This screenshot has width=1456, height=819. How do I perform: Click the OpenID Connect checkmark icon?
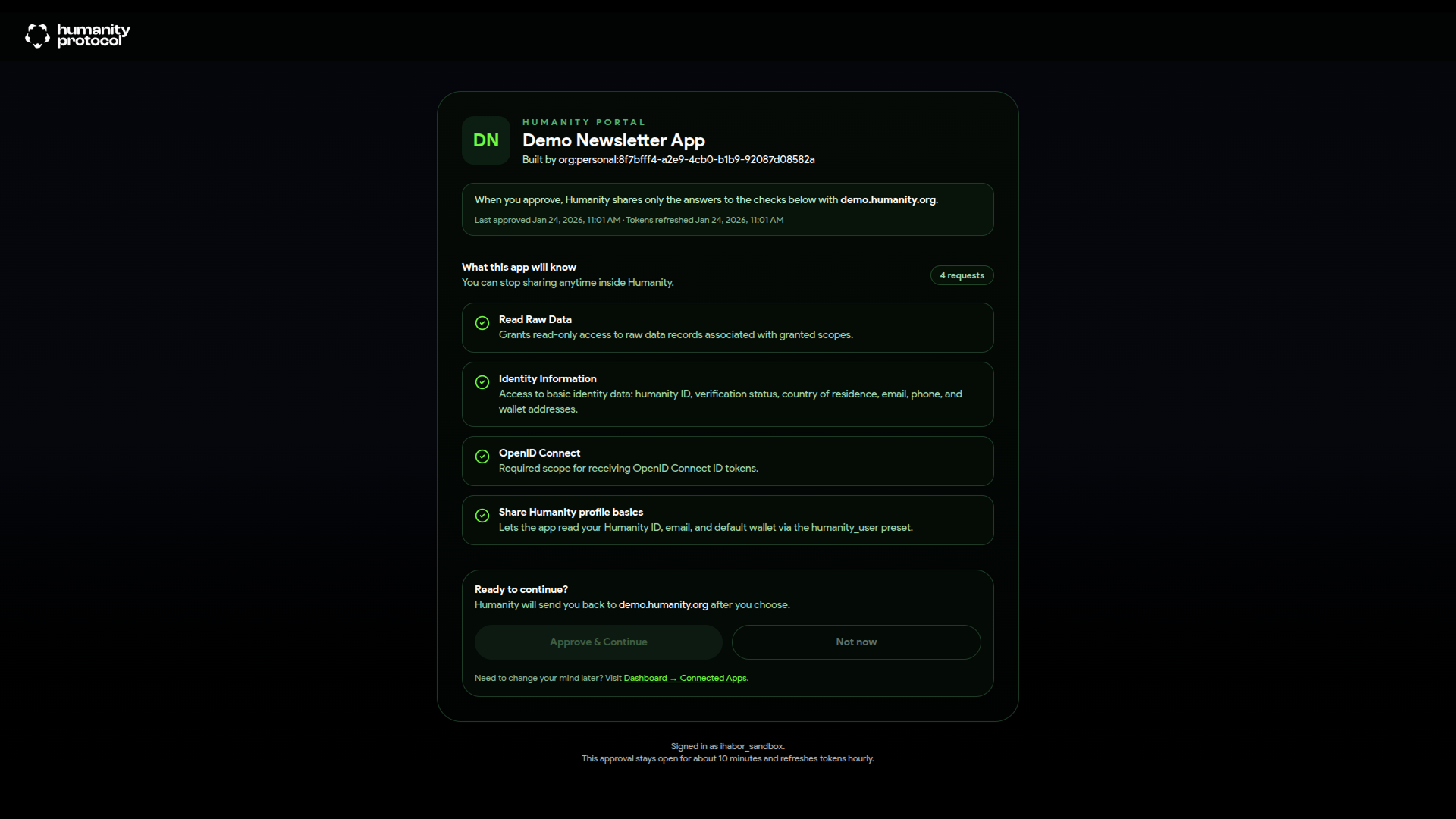coord(482,457)
